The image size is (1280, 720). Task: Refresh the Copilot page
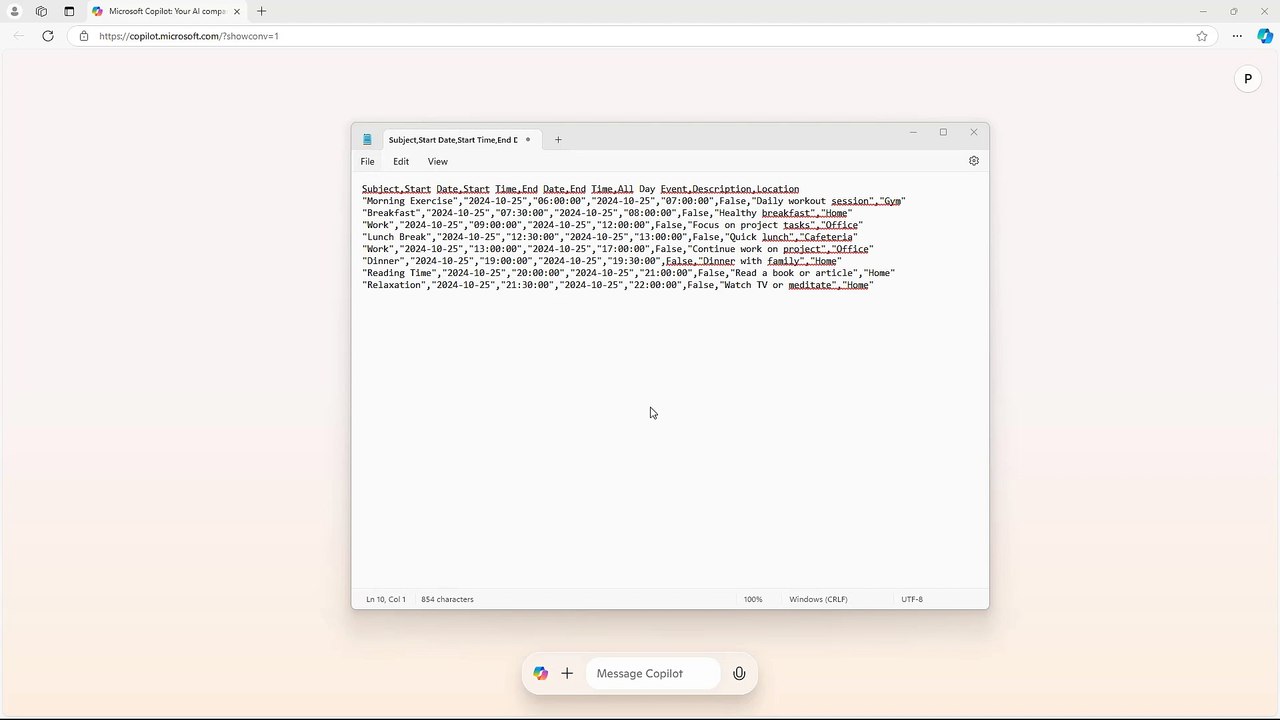tap(48, 36)
